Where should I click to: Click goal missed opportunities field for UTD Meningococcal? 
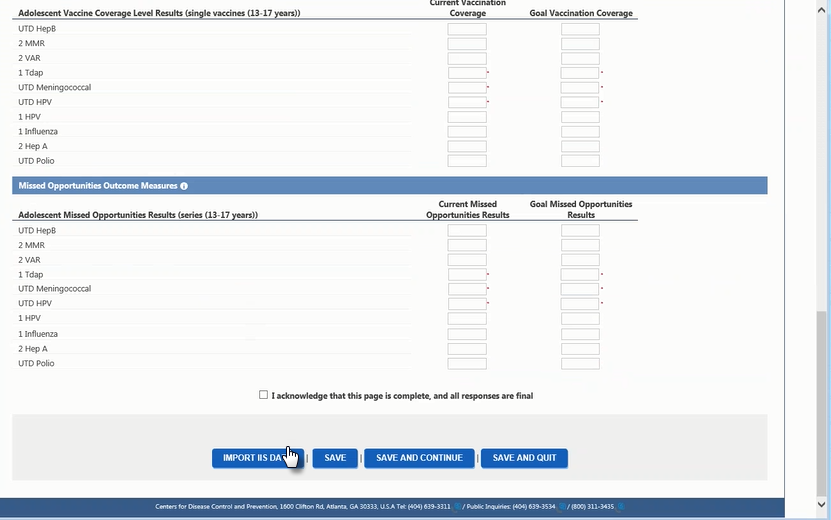click(x=580, y=289)
